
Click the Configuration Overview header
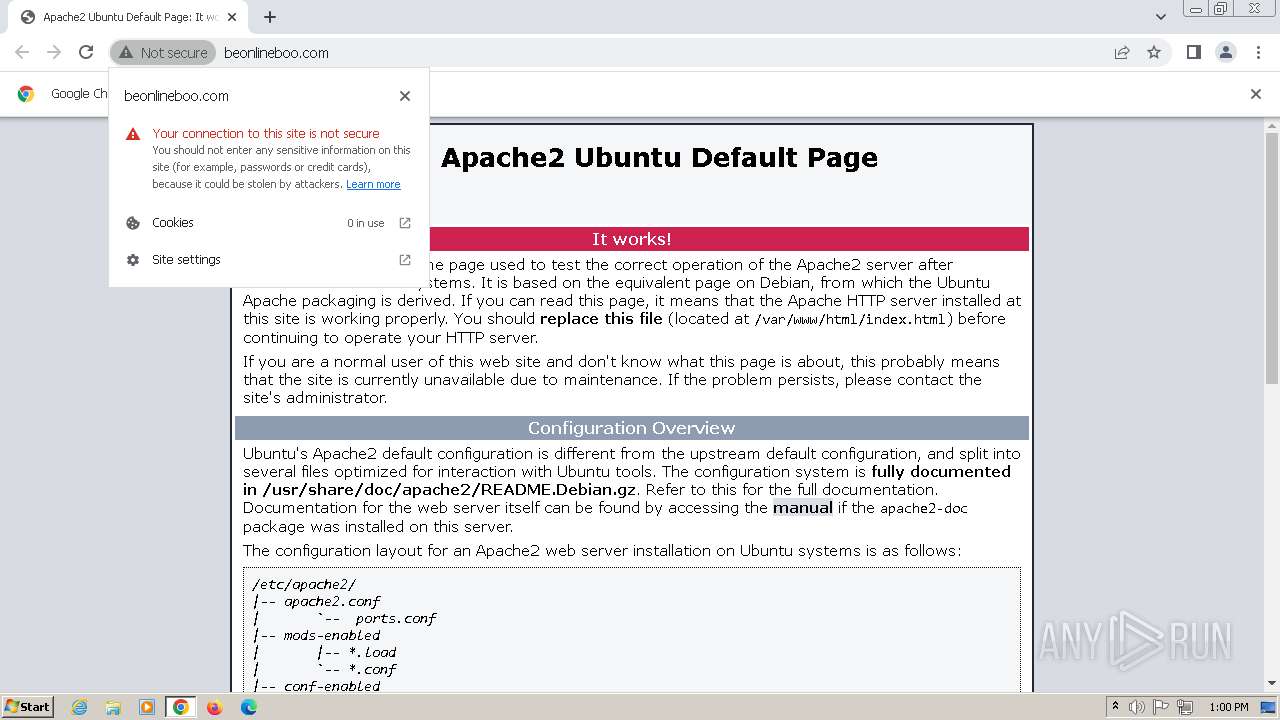pyautogui.click(x=631, y=428)
